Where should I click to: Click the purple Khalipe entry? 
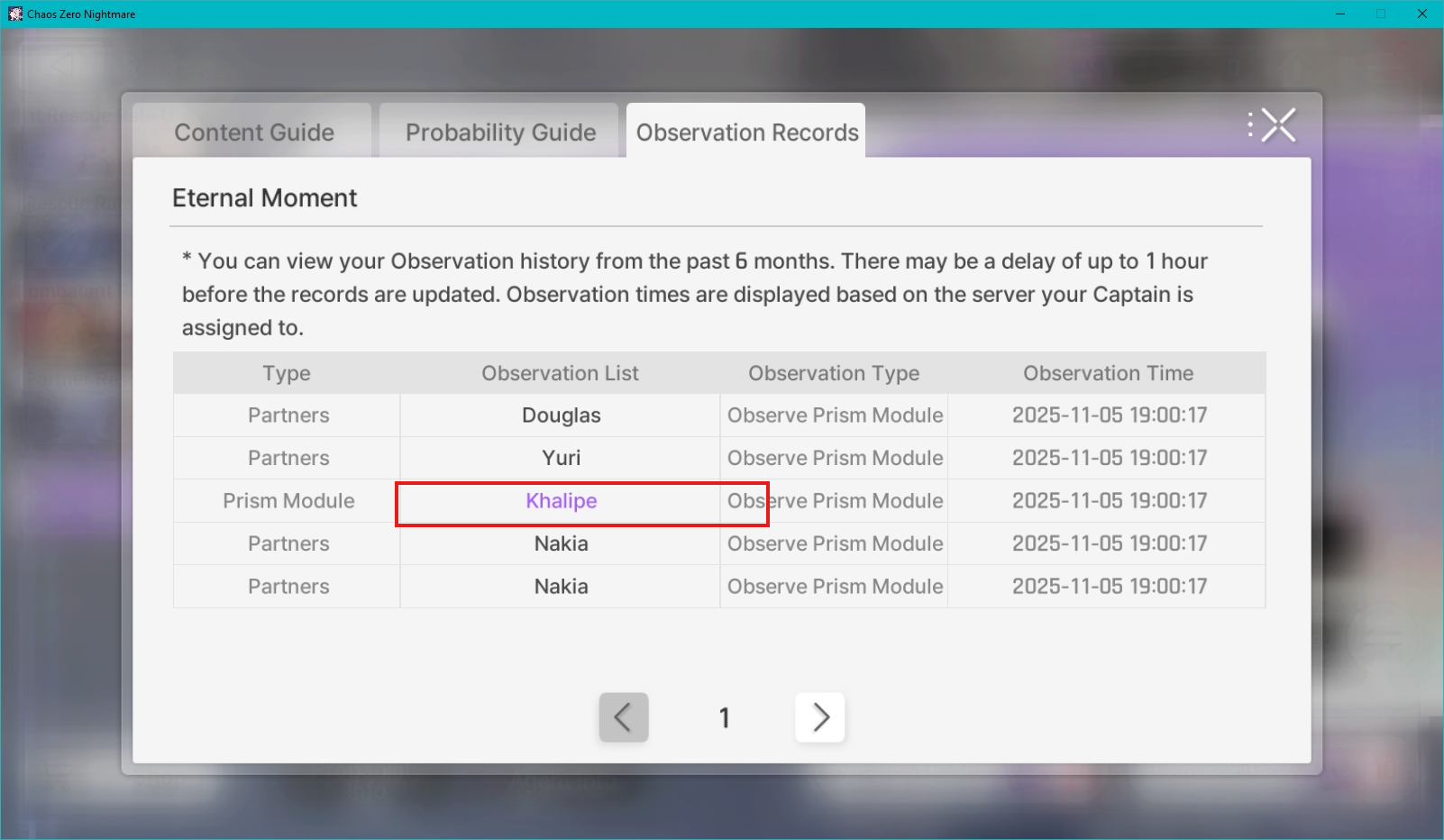561,501
